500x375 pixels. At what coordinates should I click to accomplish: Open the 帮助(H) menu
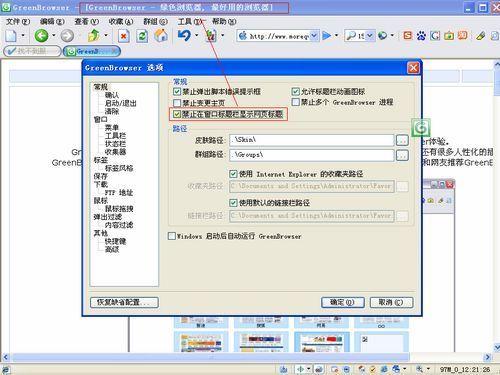[224, 22]
